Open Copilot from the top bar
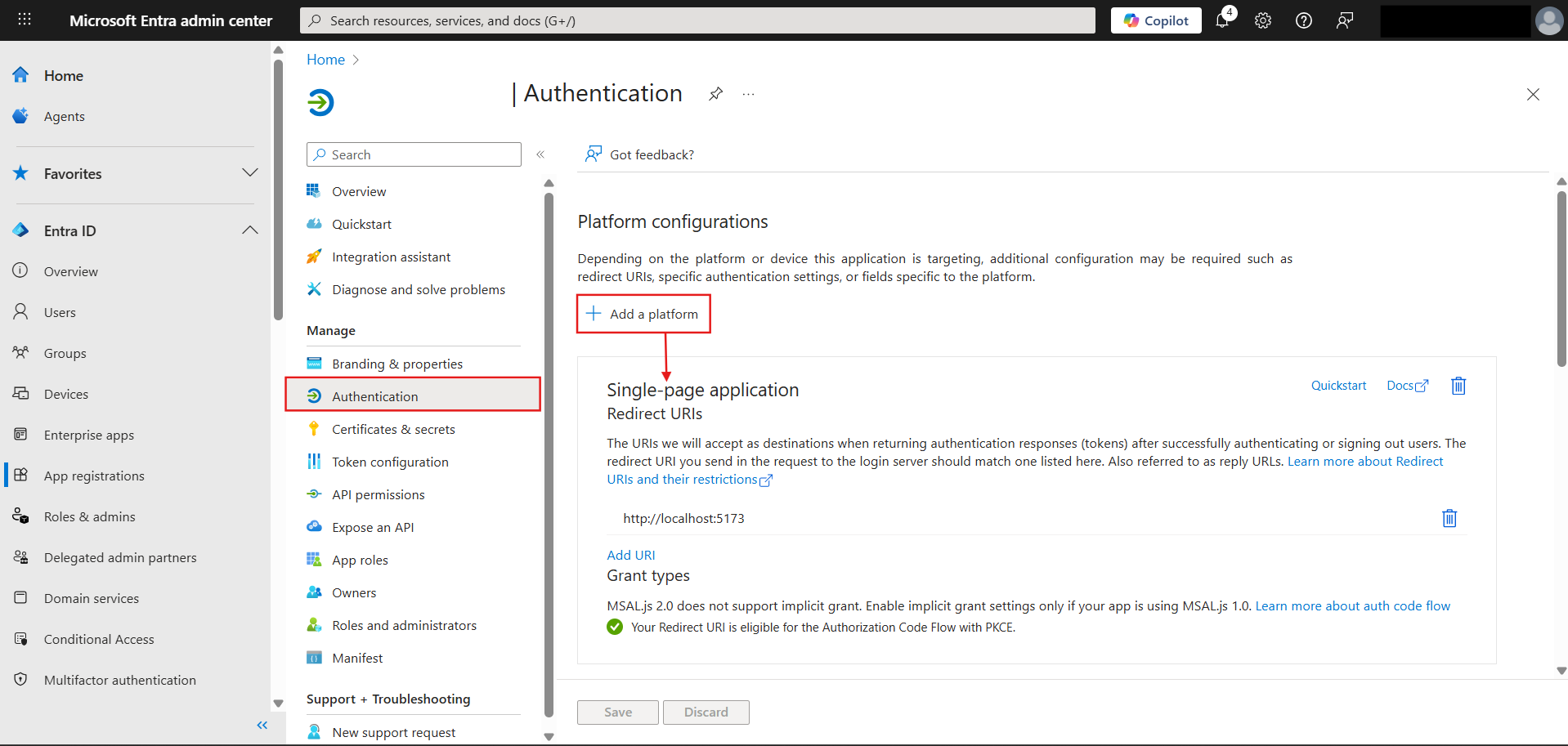The height and width of the screenshot is (746, 1568). 1155,20
